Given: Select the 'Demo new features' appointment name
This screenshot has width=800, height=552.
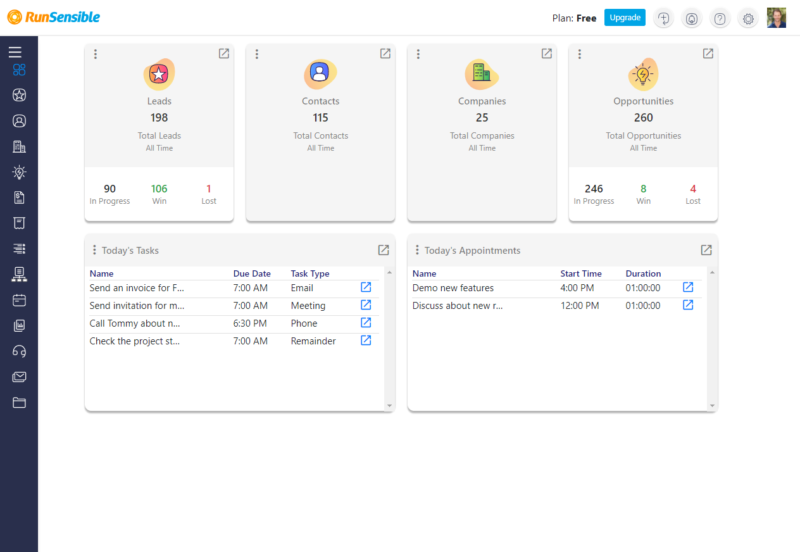Looking at the screenshot, I should pos(453,288).
